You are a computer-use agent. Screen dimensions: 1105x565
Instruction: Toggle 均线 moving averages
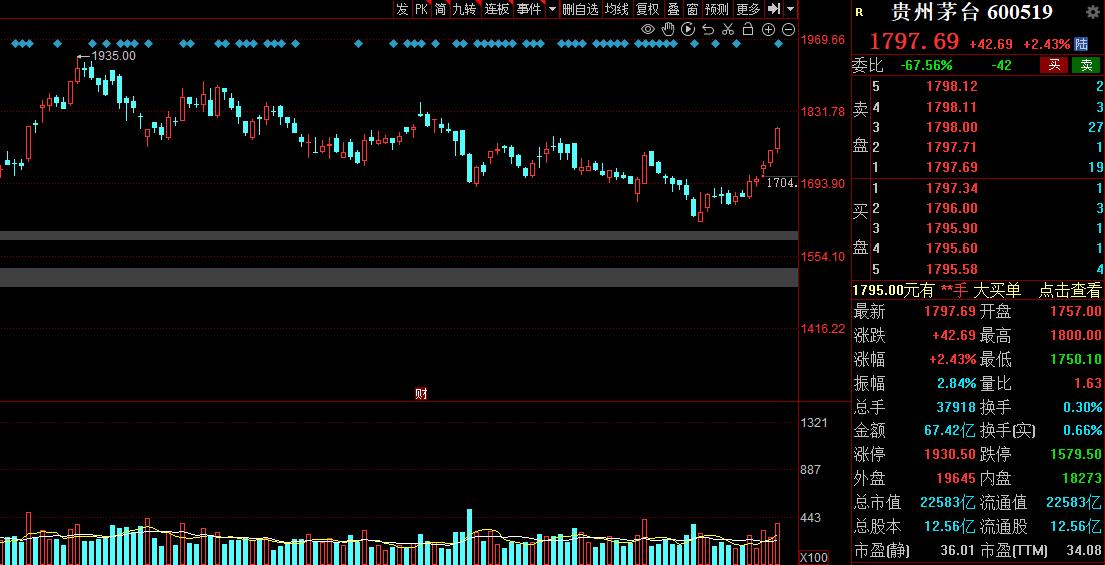point(617,8)
